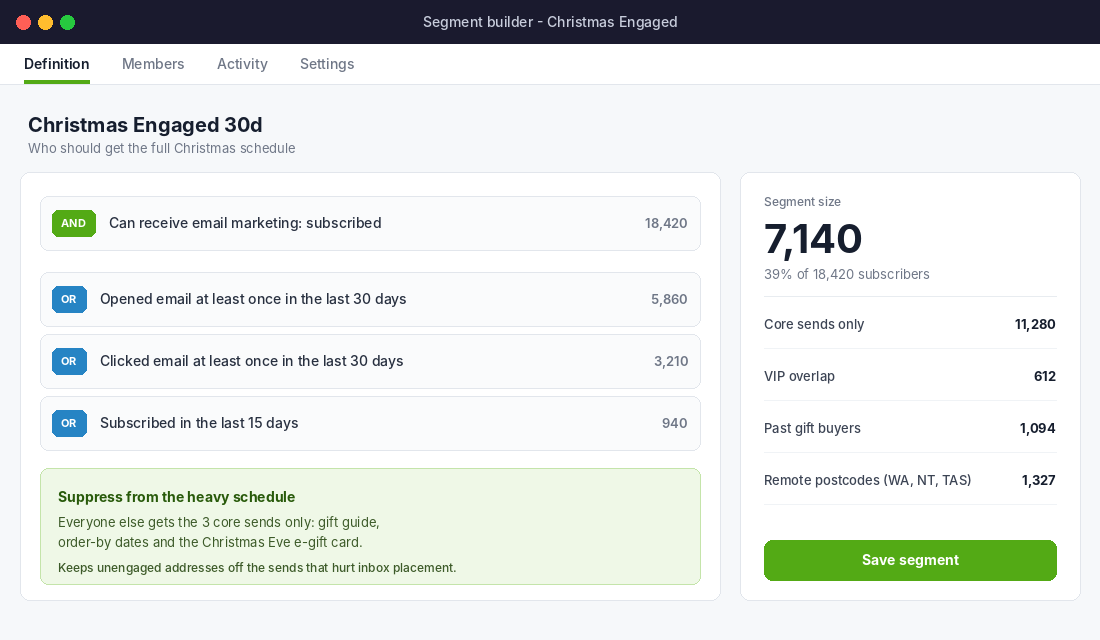Viewport: 1100px width, 640px height.
Task: Toggle the OR badge on Clicked email condition
Action: coord(69,361)
